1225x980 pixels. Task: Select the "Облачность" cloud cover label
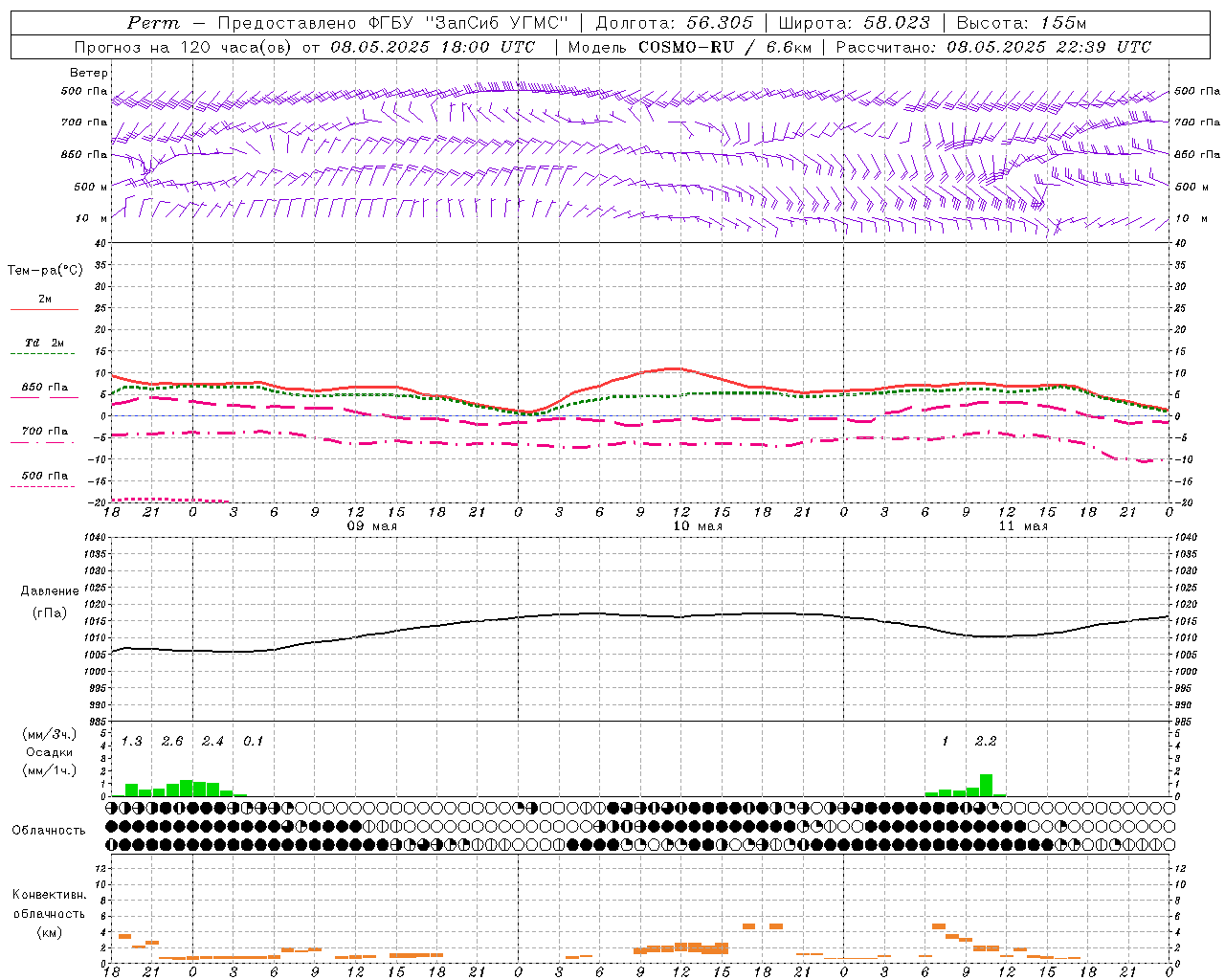[x=49, y=831]
